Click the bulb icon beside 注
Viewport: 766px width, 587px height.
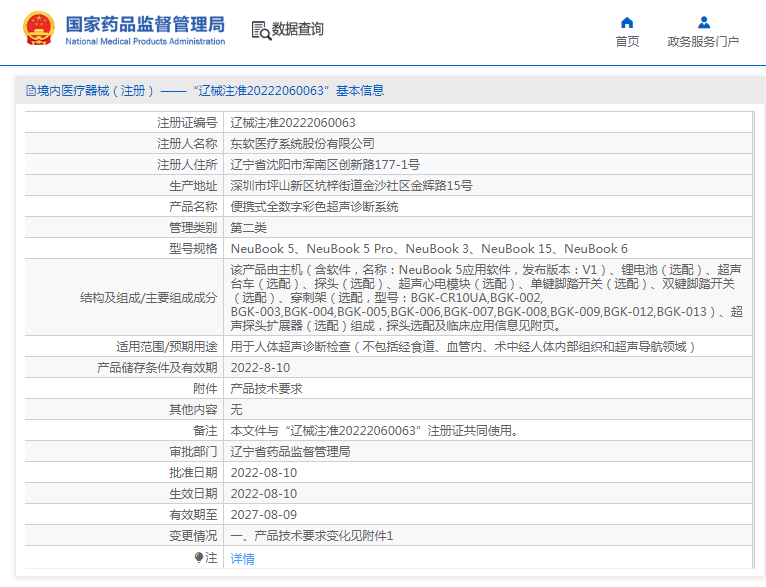coord(198,557)
